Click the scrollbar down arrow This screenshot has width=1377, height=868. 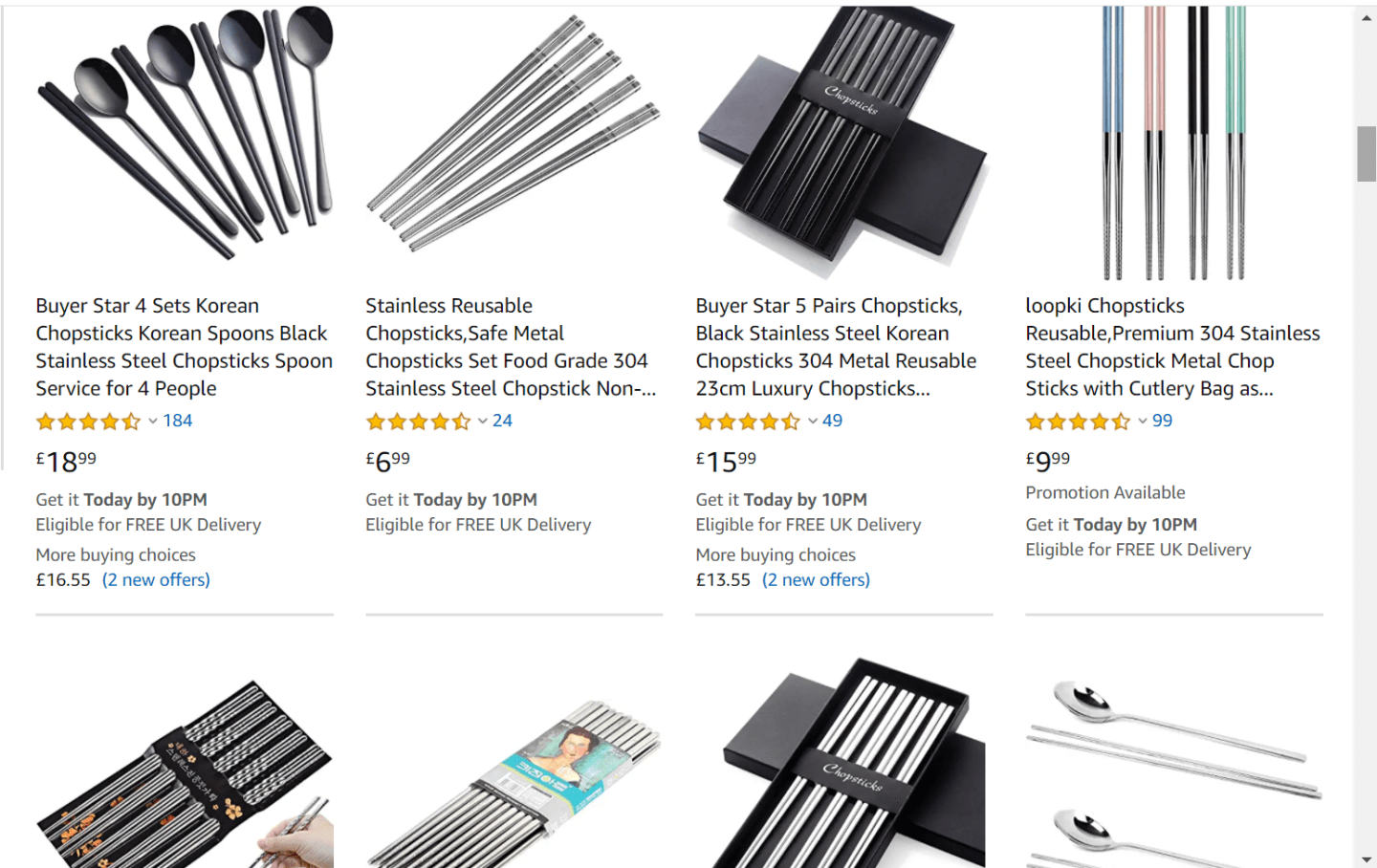(1366, 858)
